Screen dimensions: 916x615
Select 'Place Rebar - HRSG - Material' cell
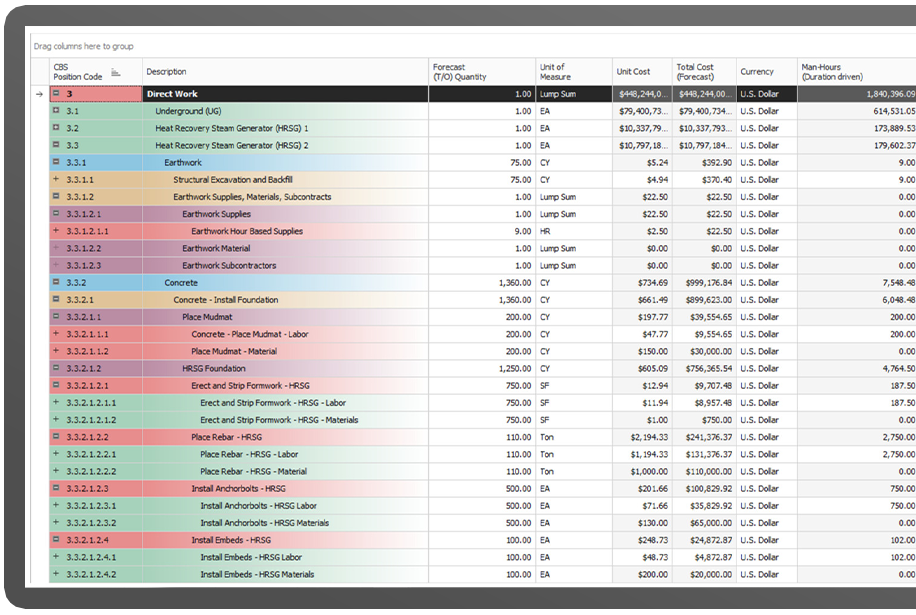click(x=285, y=471)
